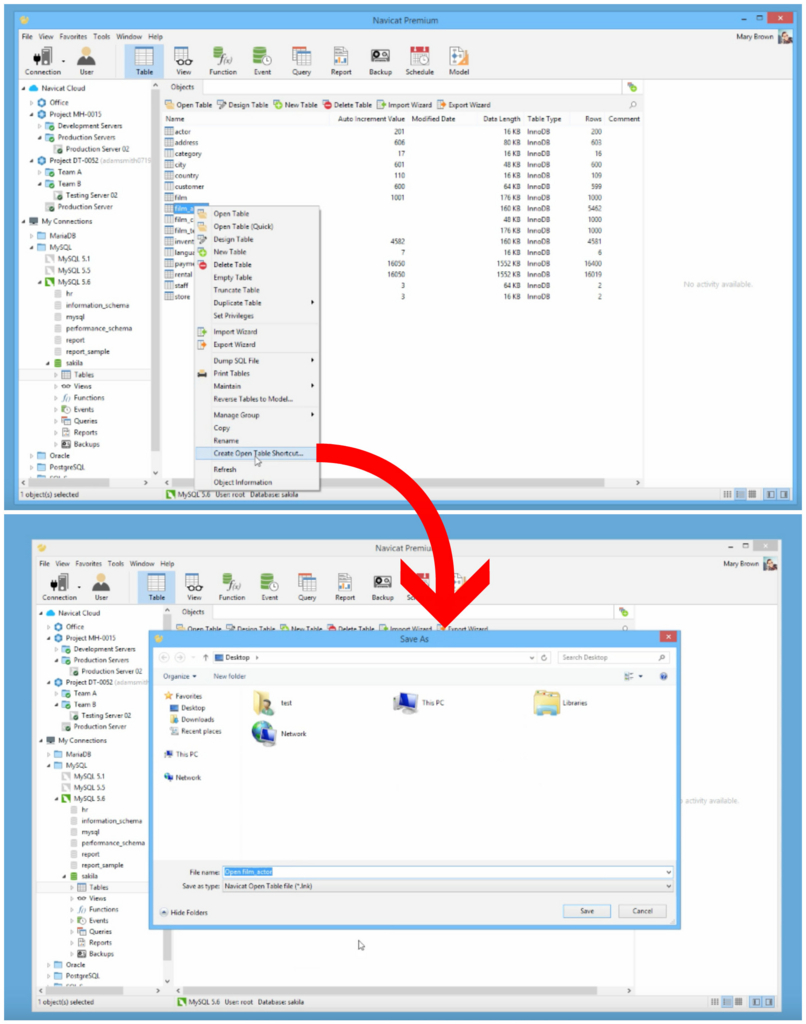Open the Save as type dropdown

point(447,886)
